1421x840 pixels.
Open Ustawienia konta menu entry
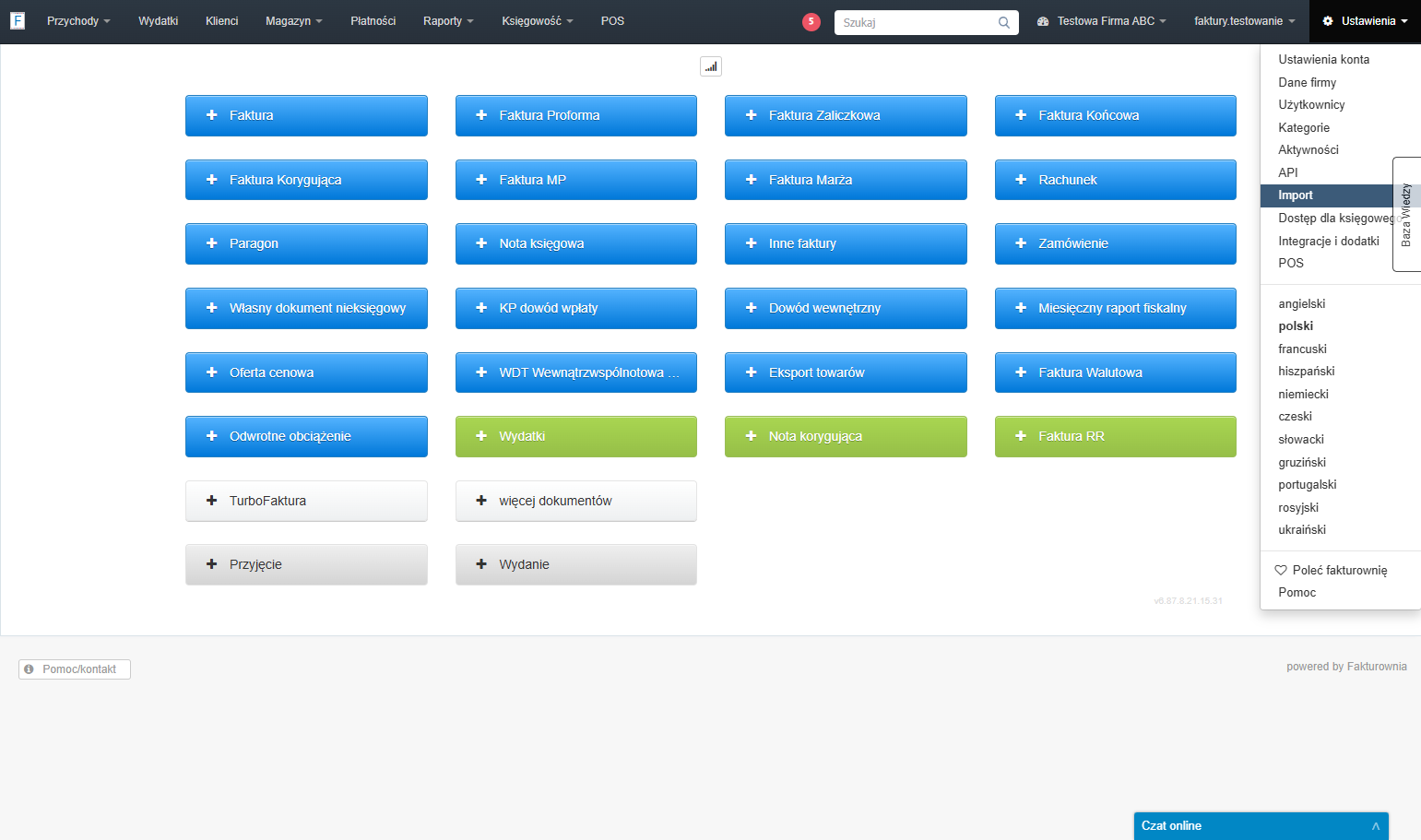coord(1323,59)
